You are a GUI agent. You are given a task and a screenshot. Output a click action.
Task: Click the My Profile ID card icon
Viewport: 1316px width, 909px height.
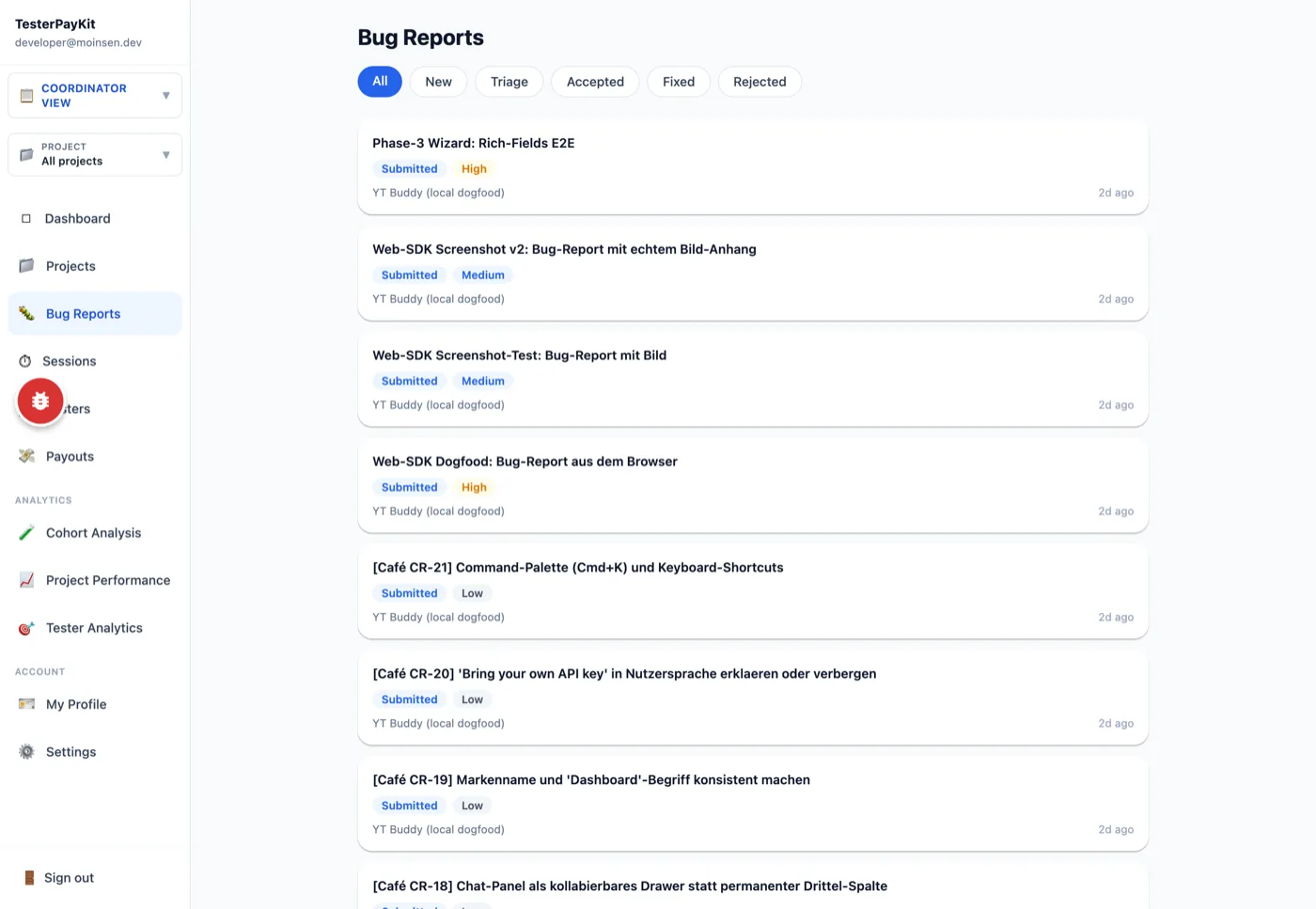(26, 704)
